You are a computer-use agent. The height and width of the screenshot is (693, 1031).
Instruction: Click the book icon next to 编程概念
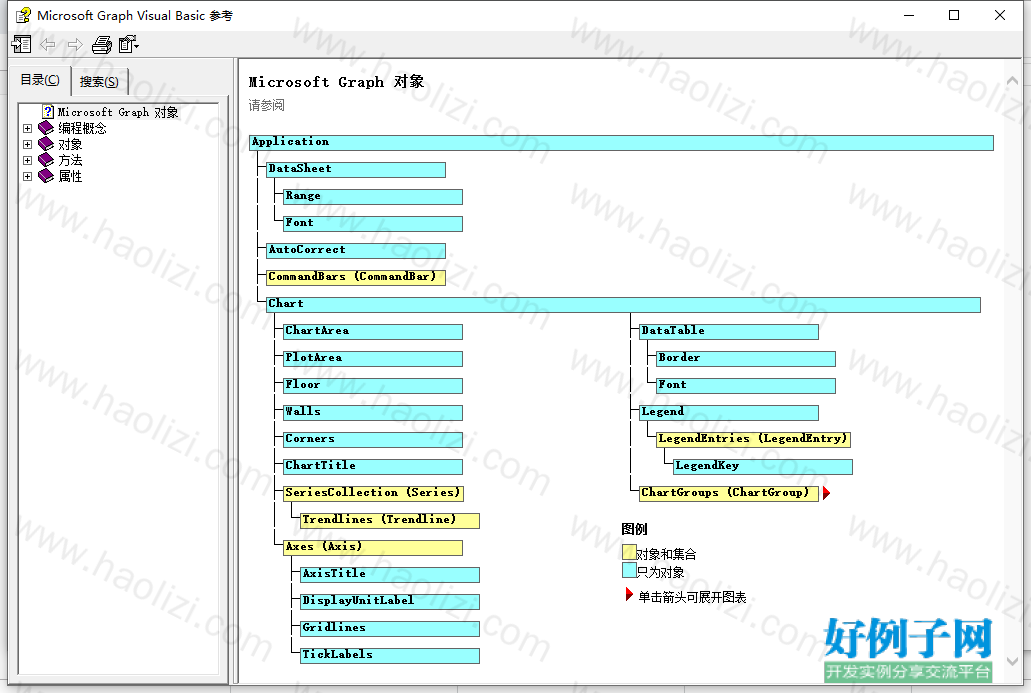click(45, 128)
